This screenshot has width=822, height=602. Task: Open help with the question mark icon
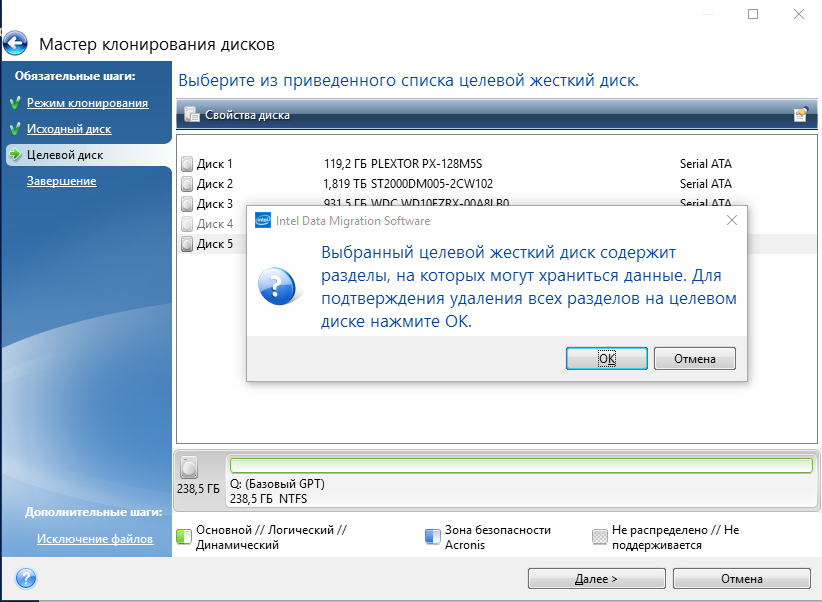25,578
